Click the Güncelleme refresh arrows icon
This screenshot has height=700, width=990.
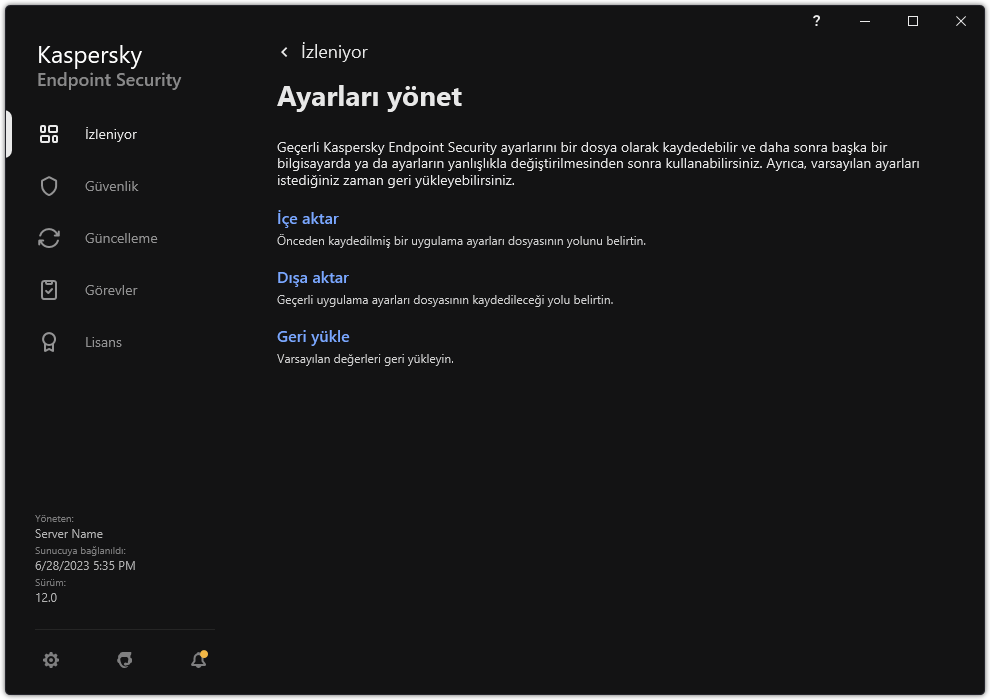click(49, 238)
